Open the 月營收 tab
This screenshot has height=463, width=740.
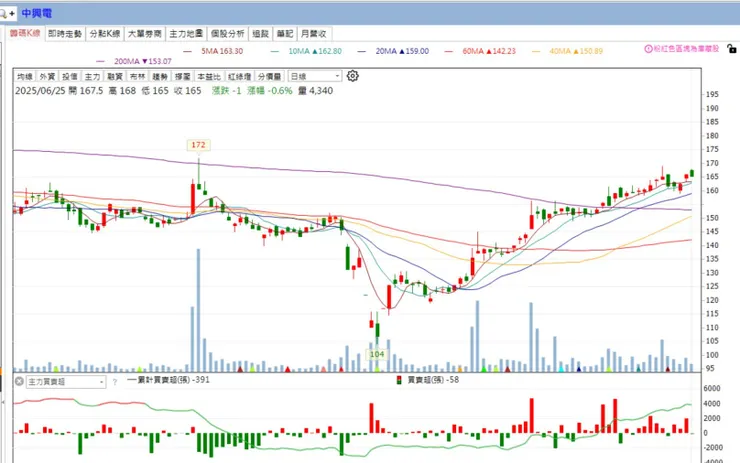[x=314, y=34]
